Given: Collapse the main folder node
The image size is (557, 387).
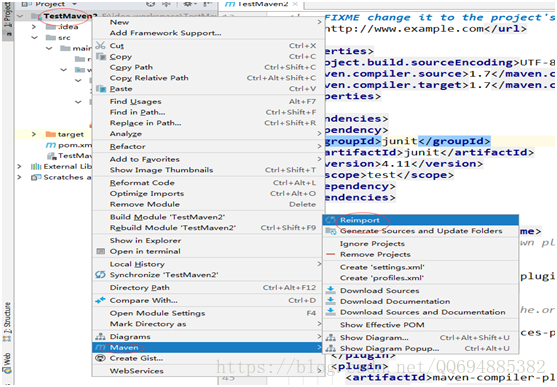Looking at the screenshot, I should point(49,48).
